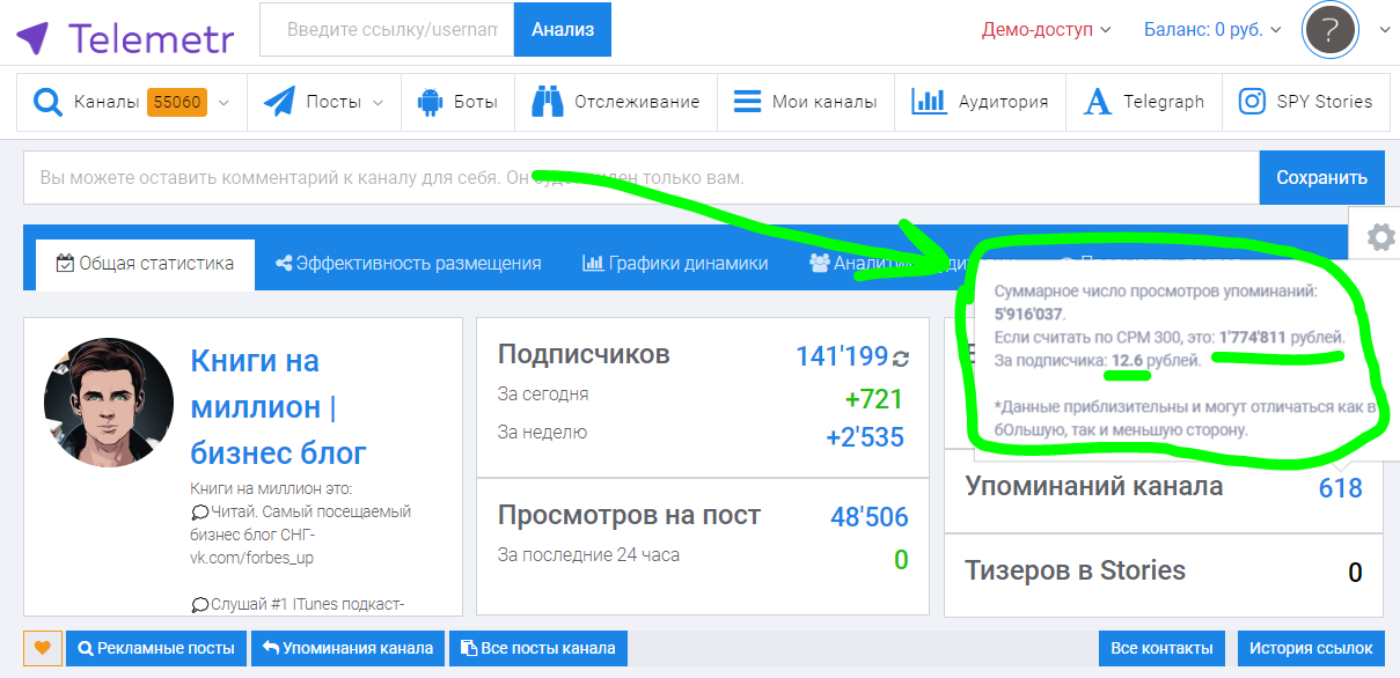The height and width of the screenshot is (678, 1400).
Task: Open the Мои каналы menu item
Action: [806, 102]
